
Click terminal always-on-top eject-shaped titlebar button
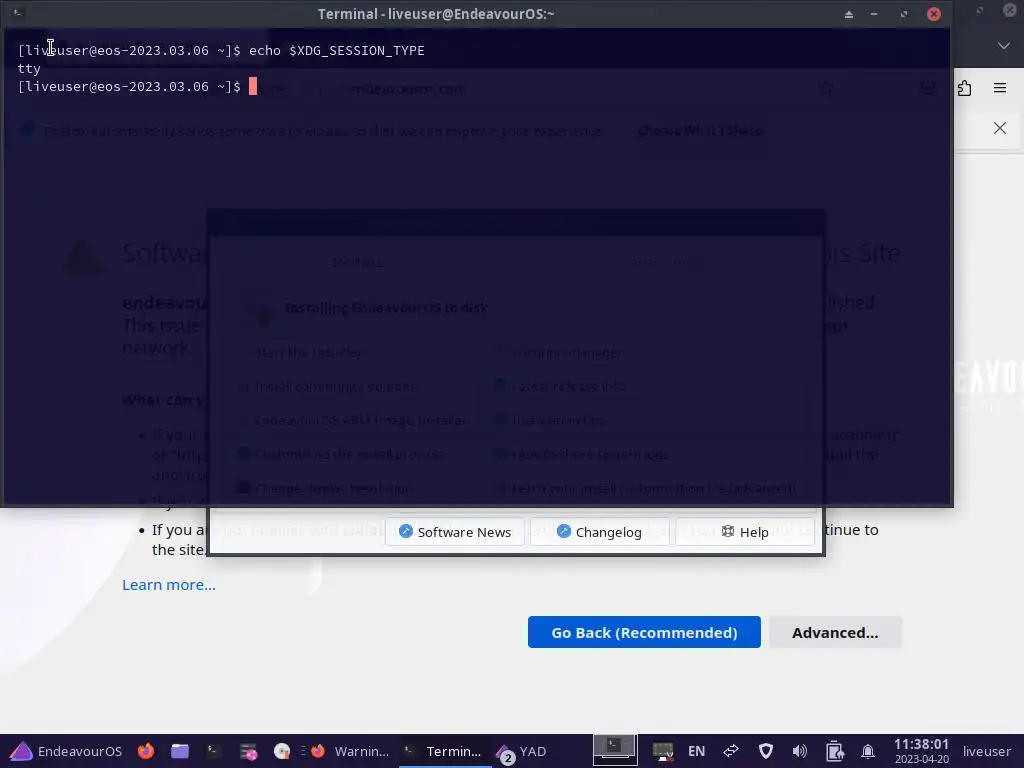(x=848, y=14)
